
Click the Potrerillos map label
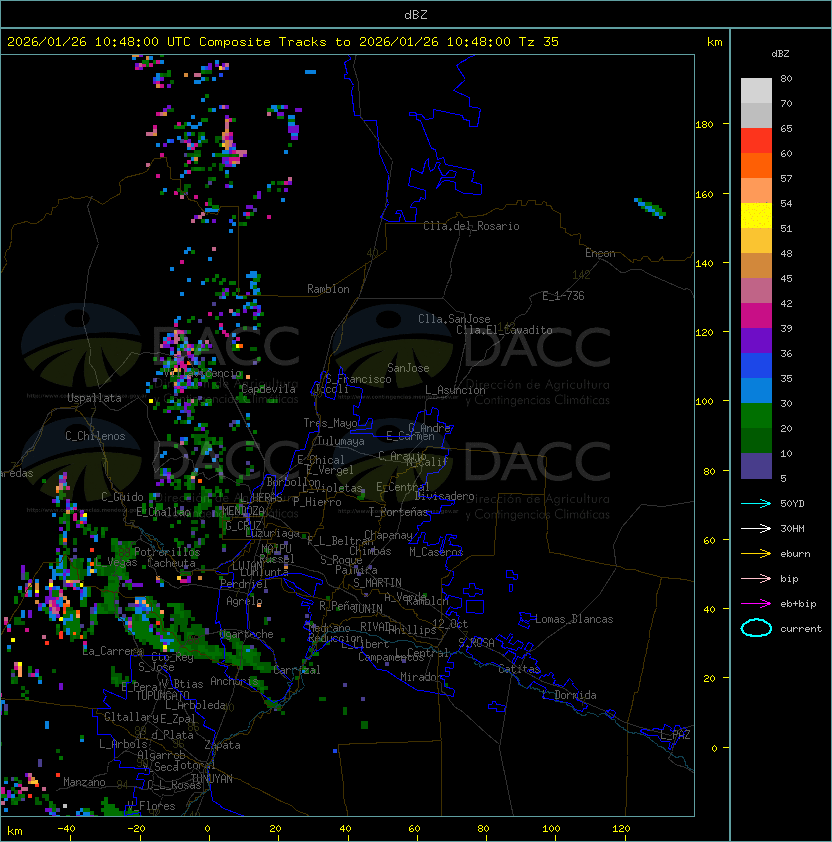pos(167,552)
